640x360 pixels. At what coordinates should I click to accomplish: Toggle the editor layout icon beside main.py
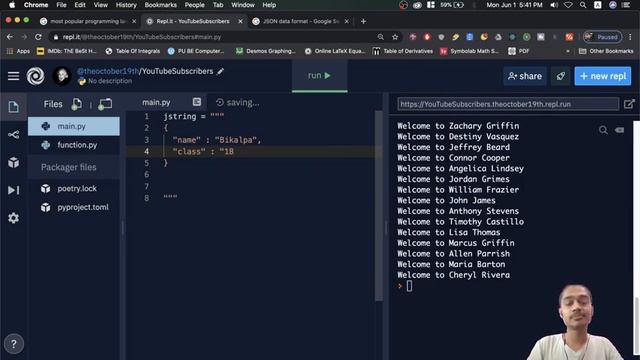[x=197, y=102]
